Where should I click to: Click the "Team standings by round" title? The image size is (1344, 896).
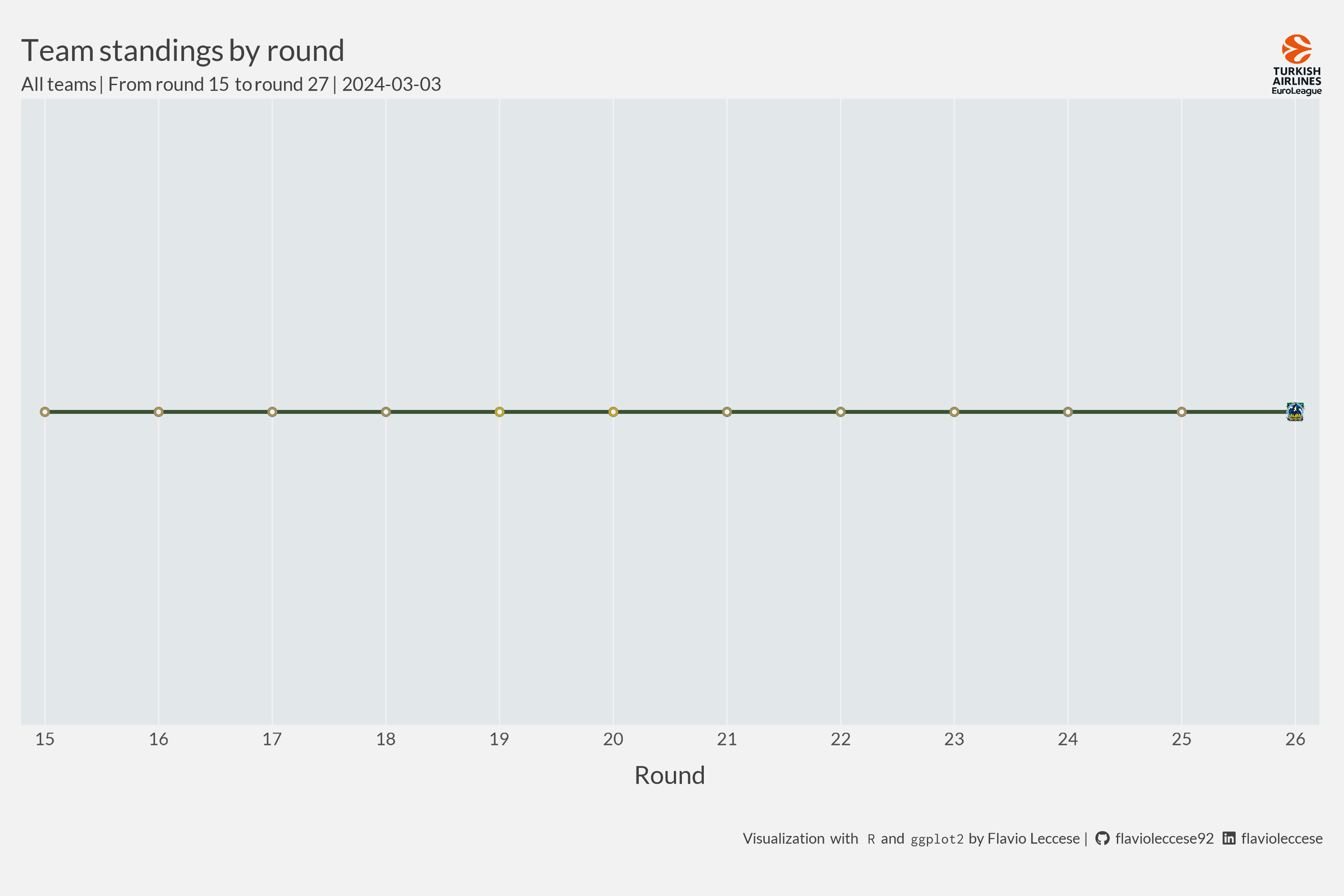click(183, 51)
